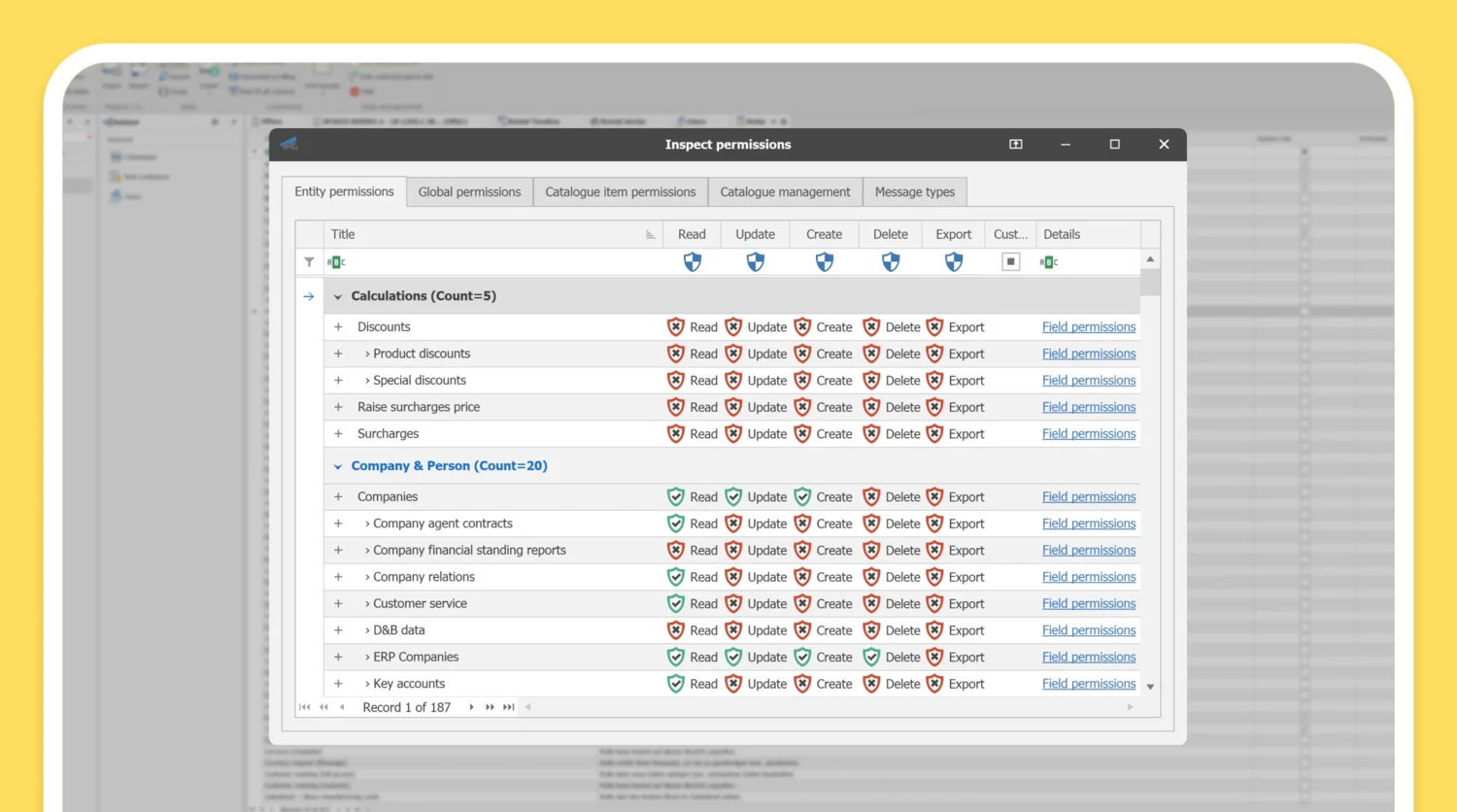The width and height of the screenshot is (1457, 812).
Task: Open Field permissions link for Product discounts
Action: click(1088, 355)
